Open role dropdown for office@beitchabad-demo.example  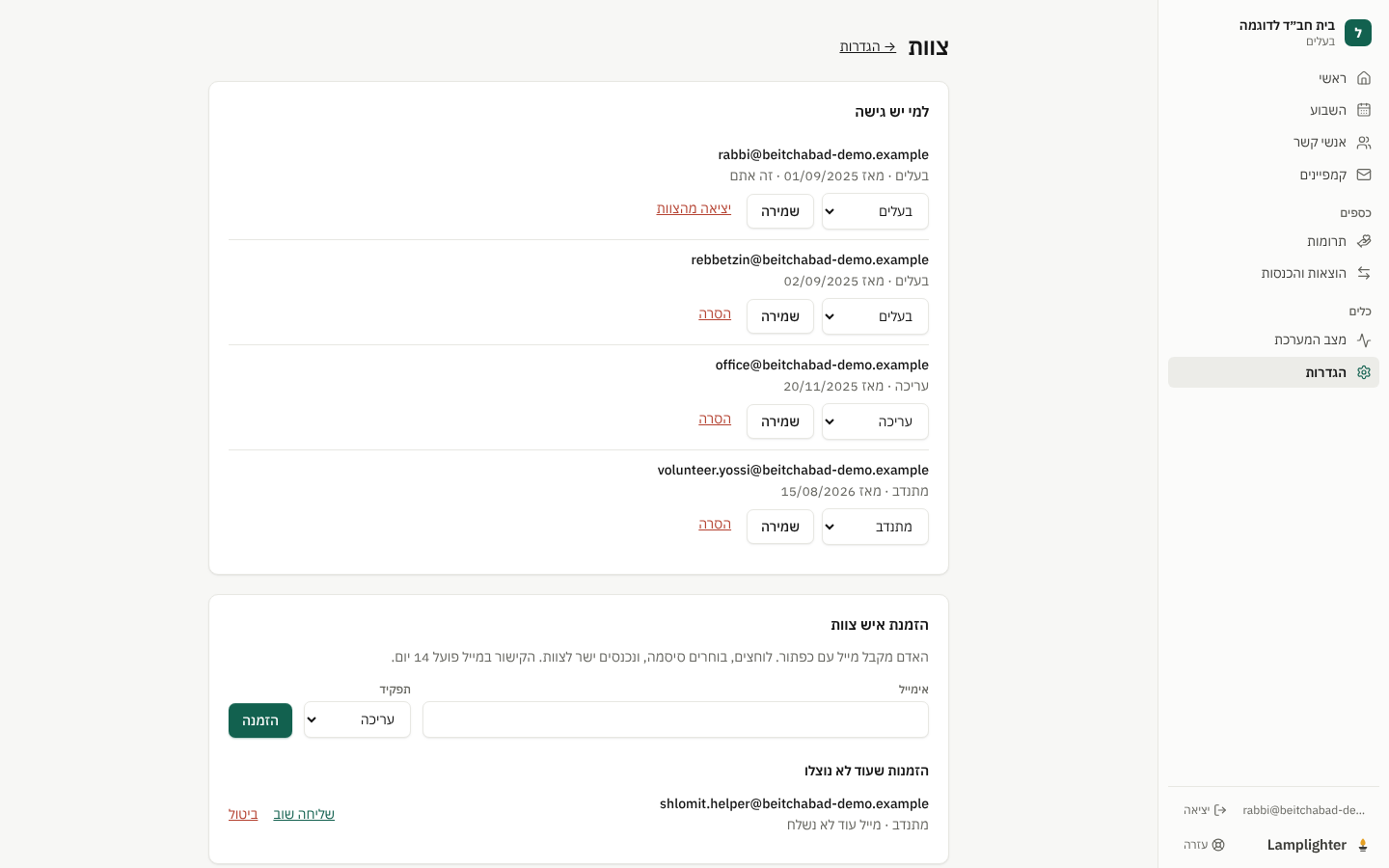coord(875,421)
